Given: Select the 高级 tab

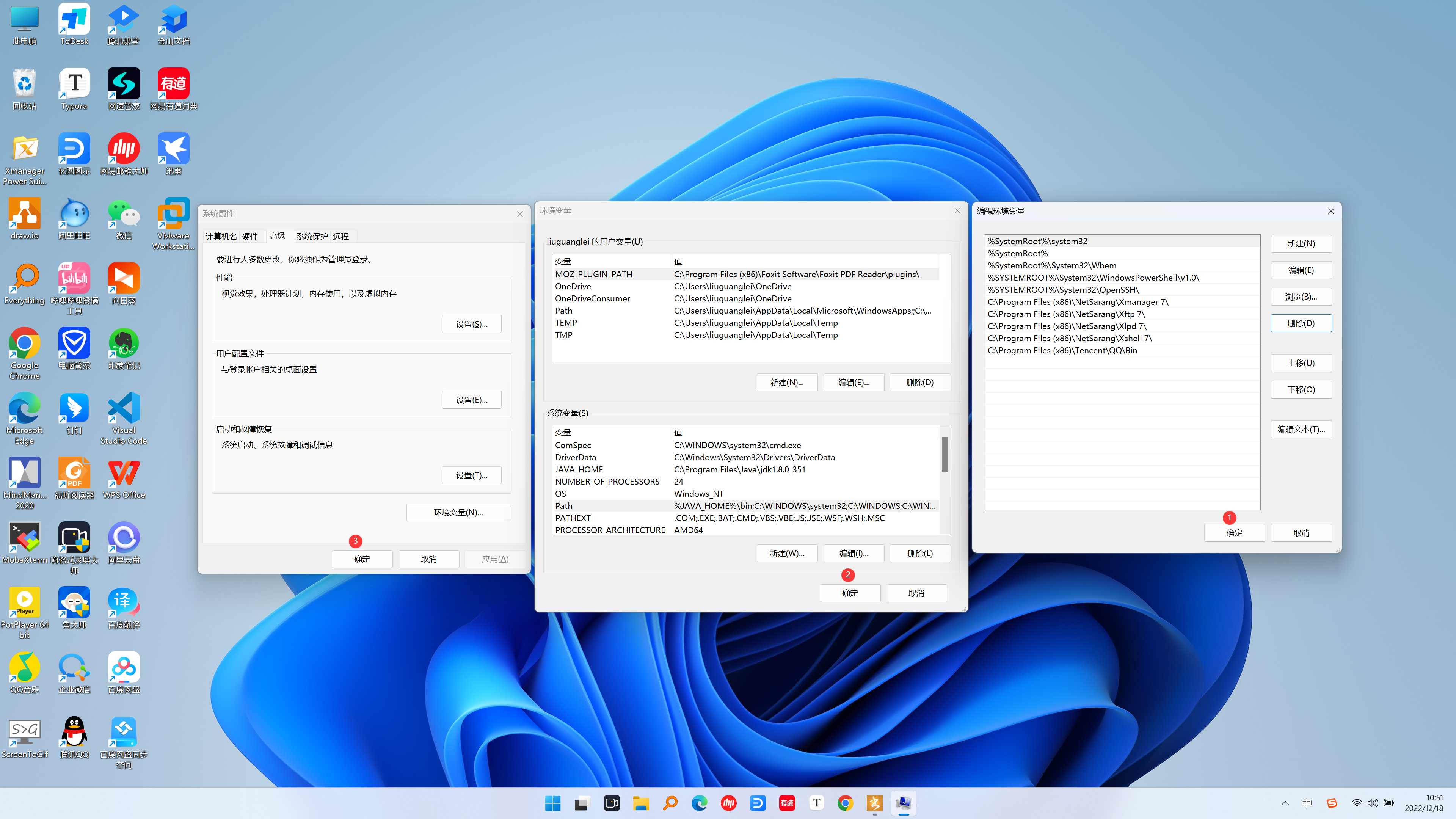Looking at the screenshot, I should pyautogui.click(x=277, y=236).
